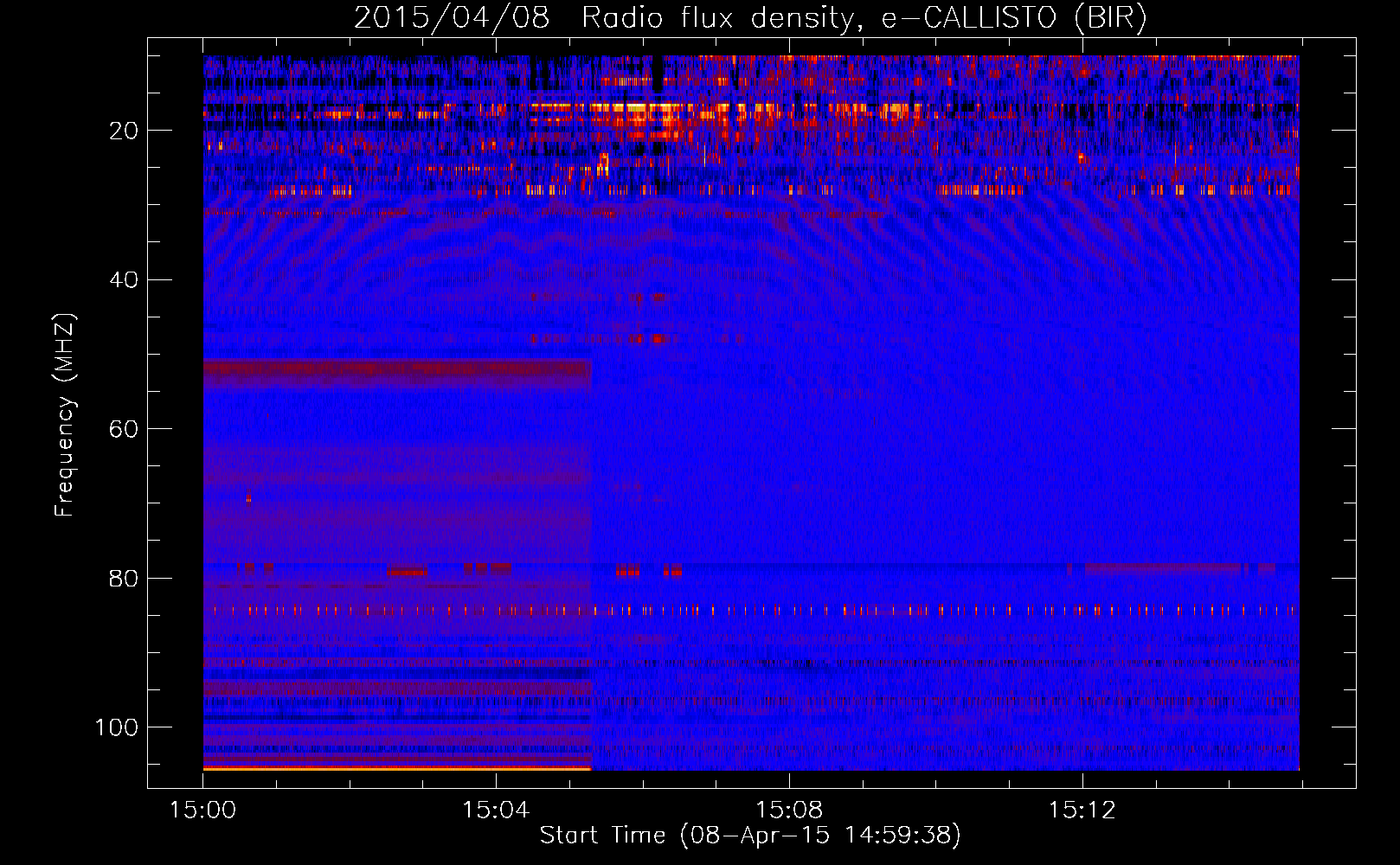Click the 80 frequency tick label
Image resolution: width=1400 pixels, height=865 pixels.
click(x=124, y=578)
